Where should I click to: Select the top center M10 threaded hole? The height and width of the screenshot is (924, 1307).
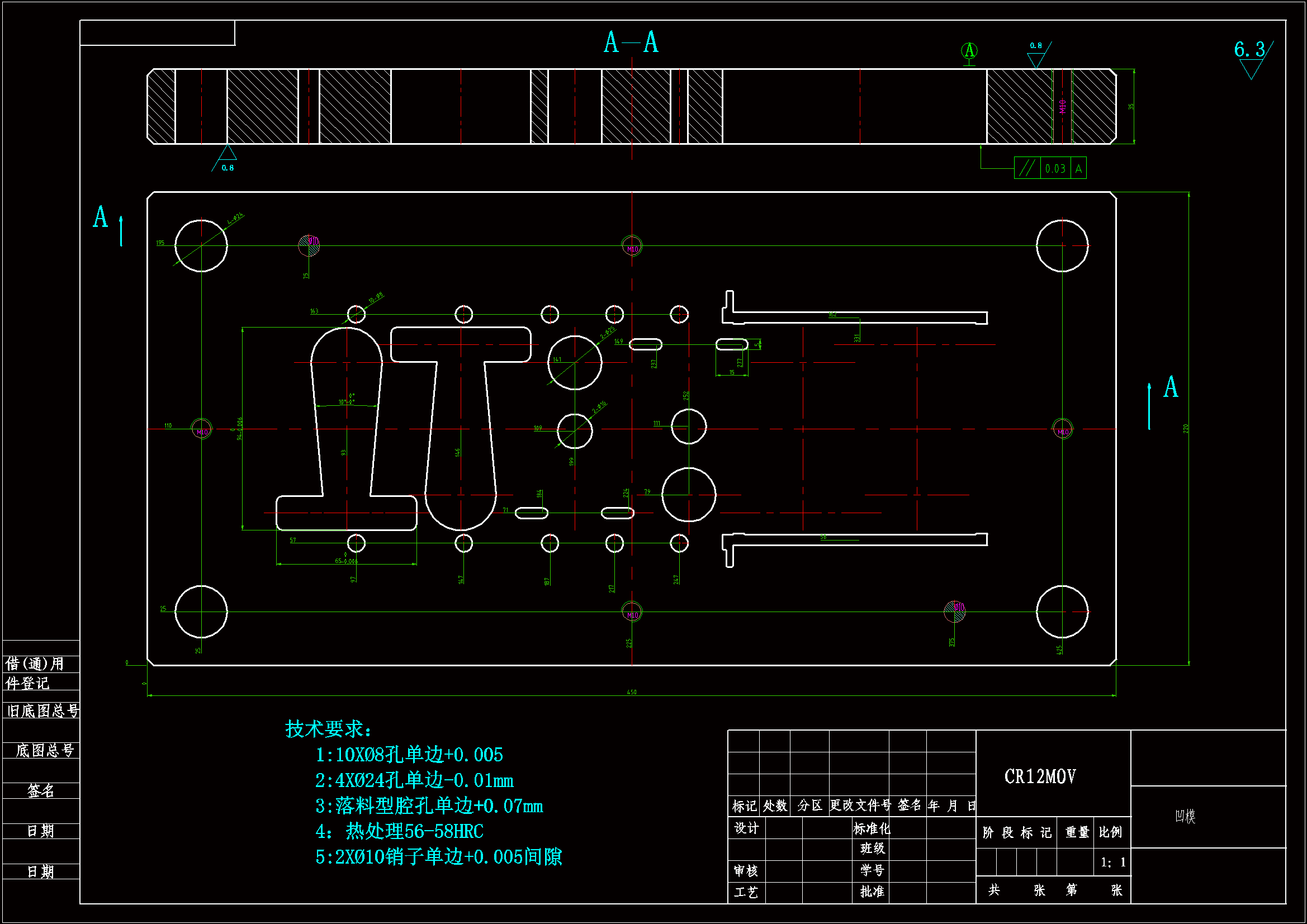[632, 246]
